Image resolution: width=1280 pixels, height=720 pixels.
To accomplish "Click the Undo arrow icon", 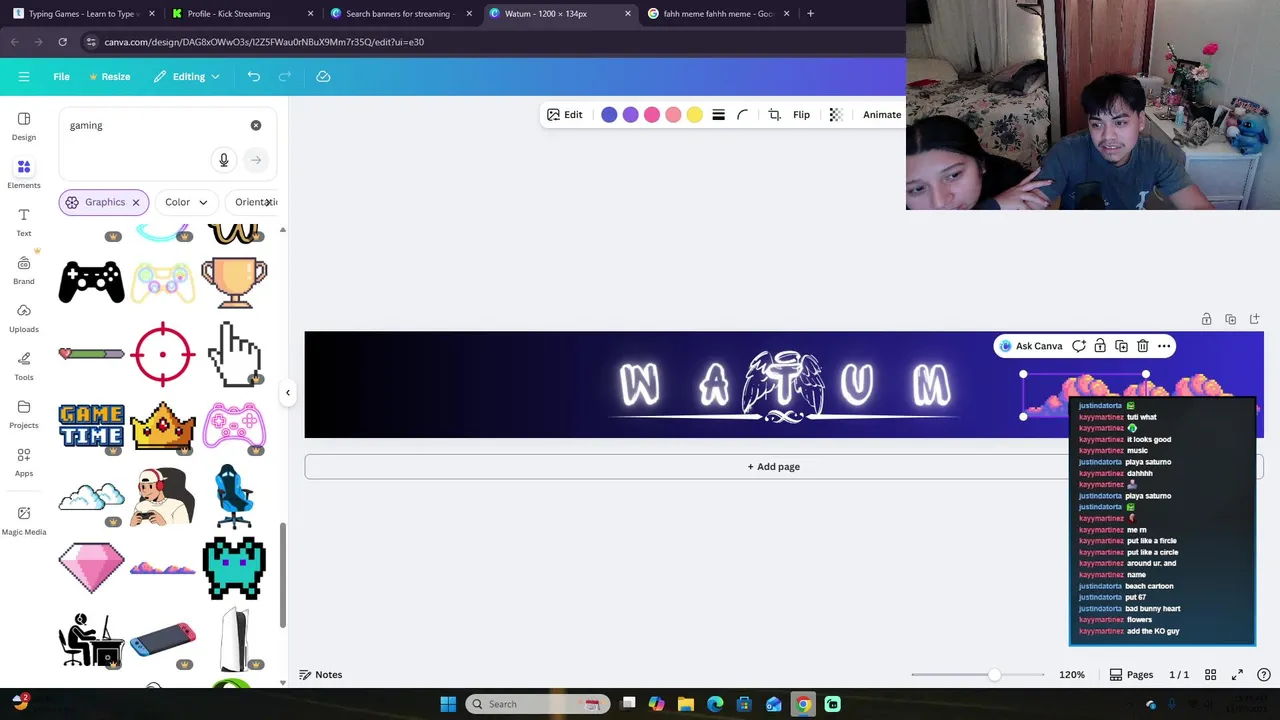I will point(254,76).
